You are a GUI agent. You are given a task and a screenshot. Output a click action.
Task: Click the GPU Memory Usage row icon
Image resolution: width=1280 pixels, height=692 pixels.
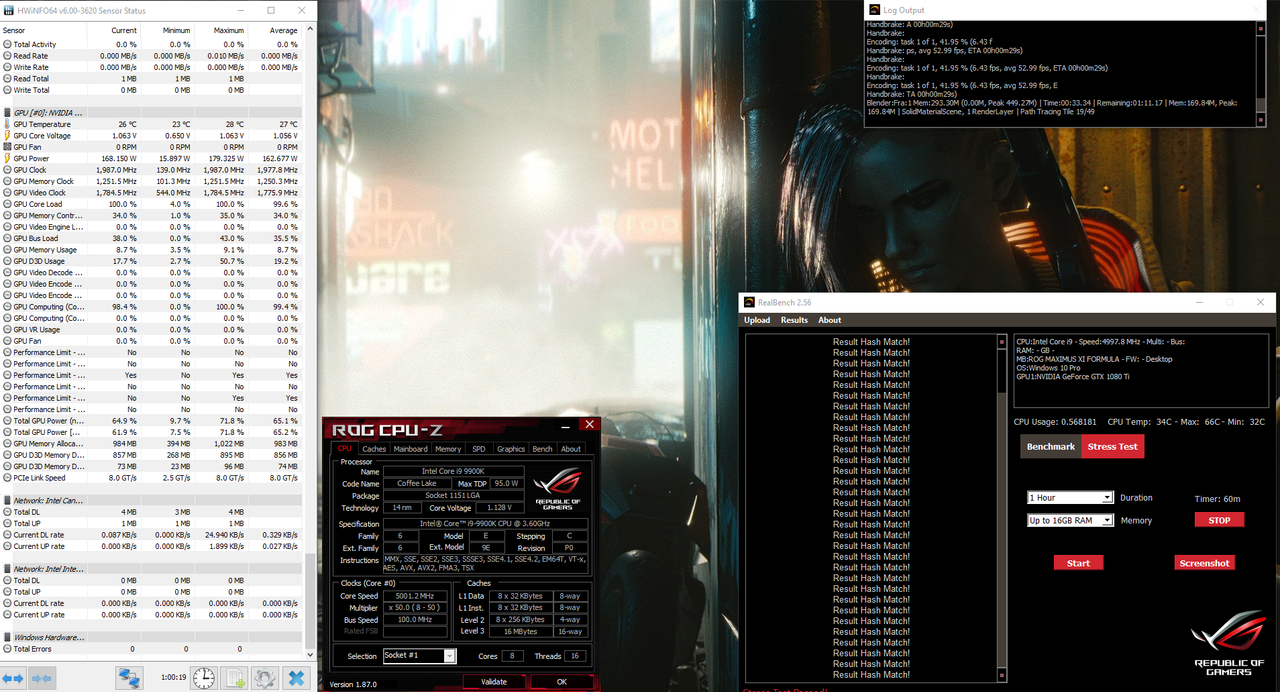tap(8, 250)
